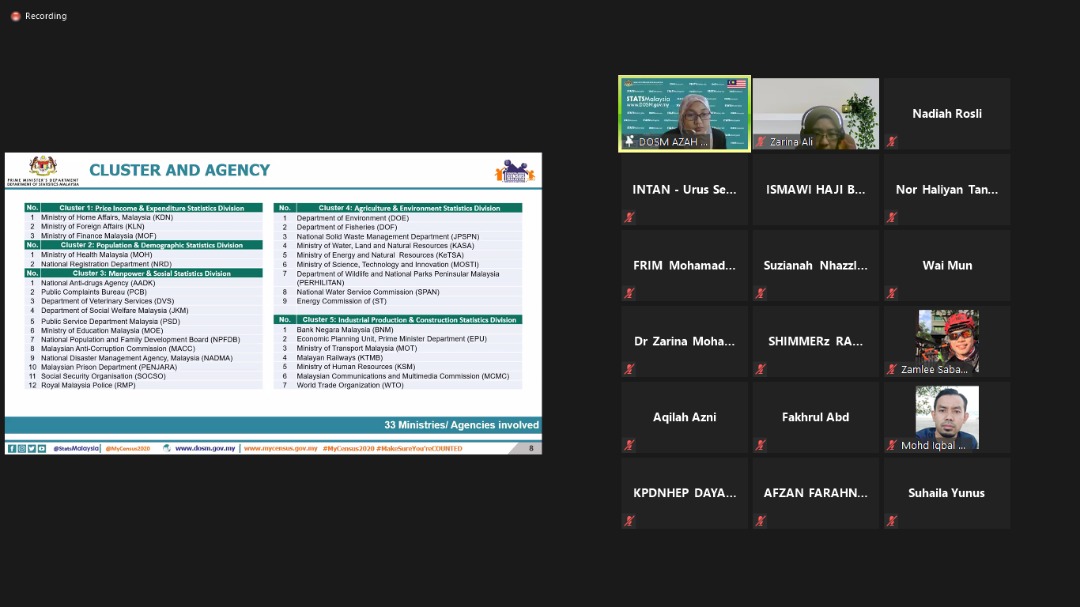Click the mic icon on DOSM AZAH's video

(629, 142)
